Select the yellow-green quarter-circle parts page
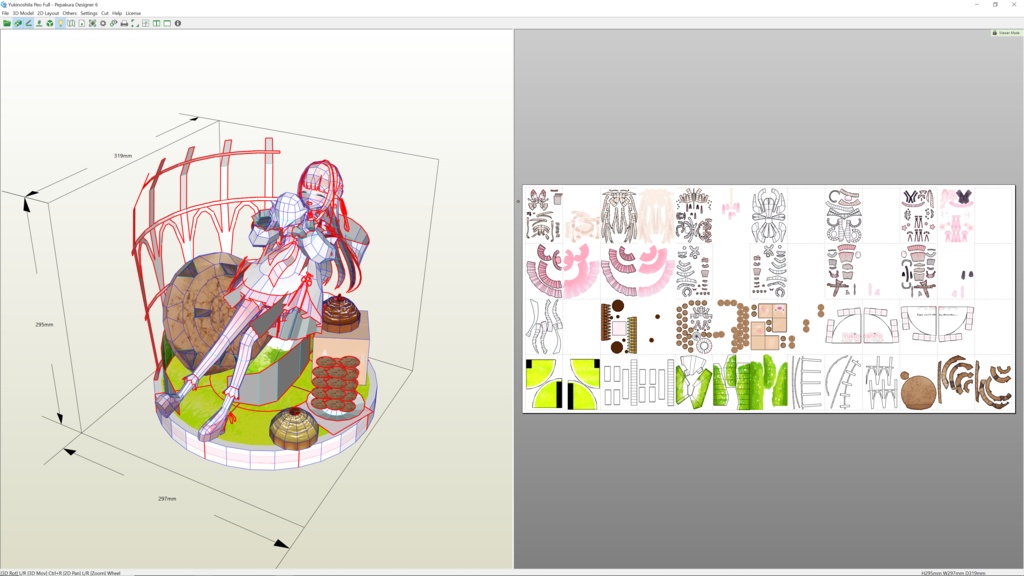1024x576 pixels. coord(562,384)
